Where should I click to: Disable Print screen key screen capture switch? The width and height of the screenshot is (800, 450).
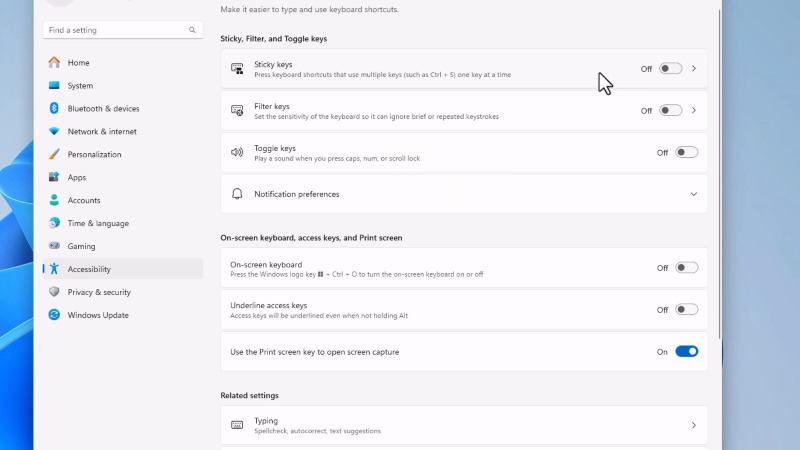[686, 351]
